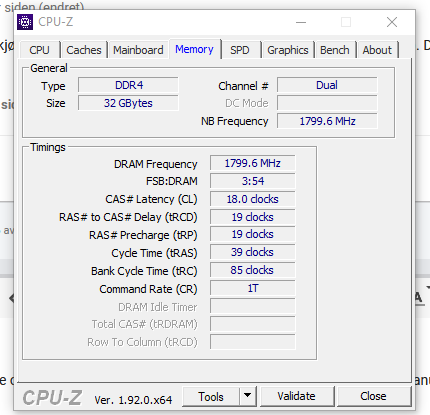
Task: Click the CPU-Z title text
Action: pos(56,22)
